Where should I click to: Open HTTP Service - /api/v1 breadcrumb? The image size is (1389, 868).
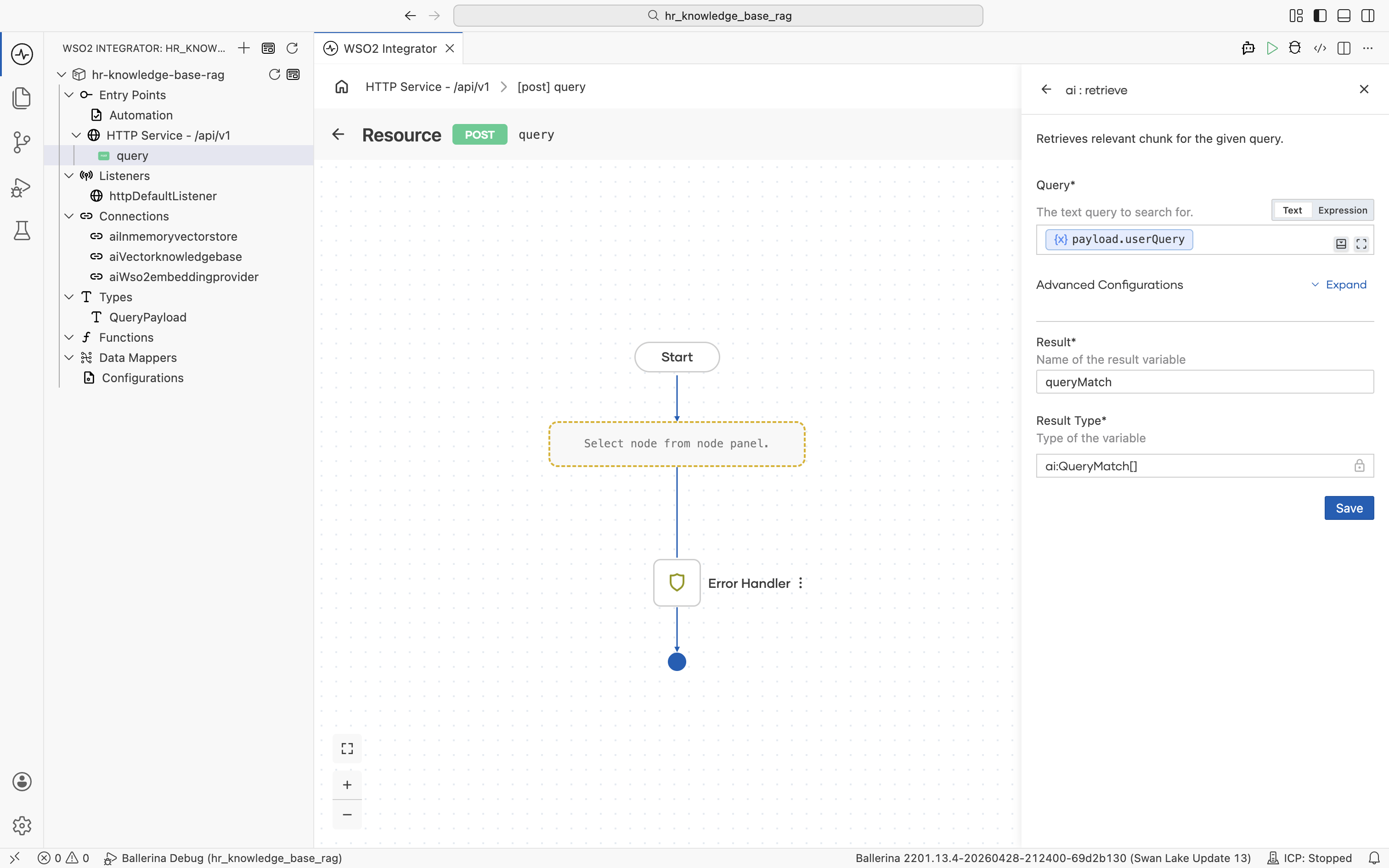427,87
